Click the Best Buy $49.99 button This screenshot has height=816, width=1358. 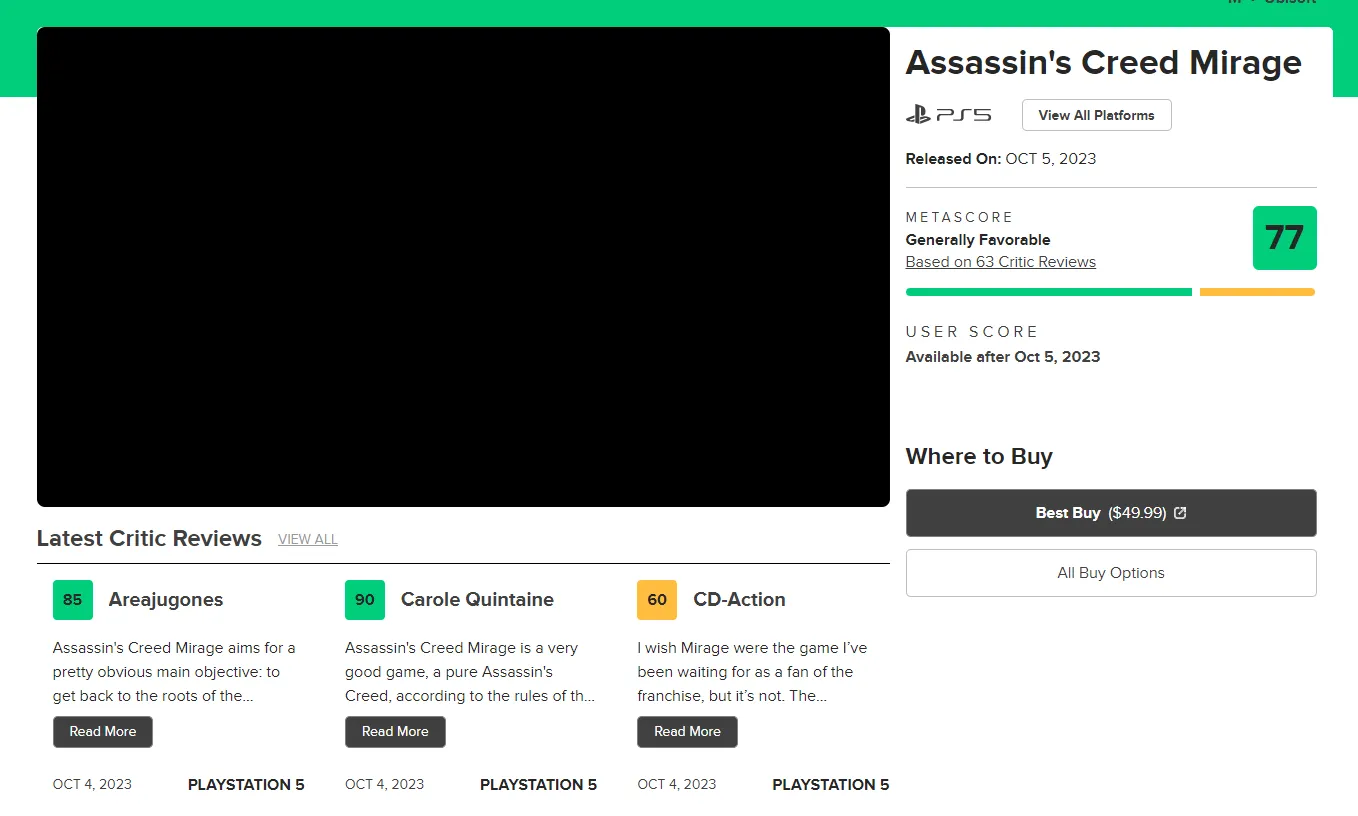[x=1111, y=513]
